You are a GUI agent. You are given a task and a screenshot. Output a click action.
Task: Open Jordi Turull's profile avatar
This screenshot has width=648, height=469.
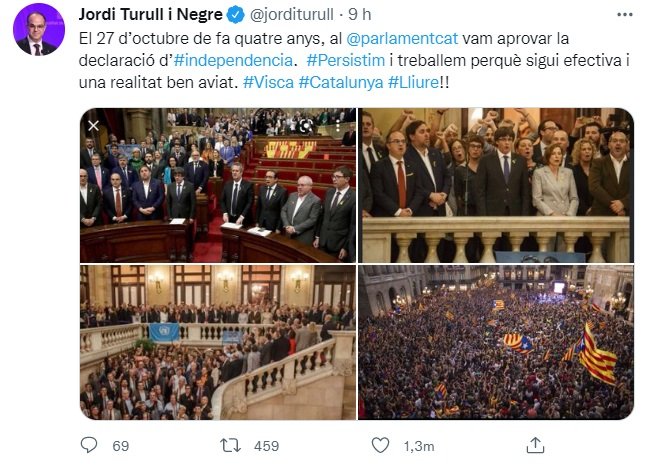pos(39,29)
